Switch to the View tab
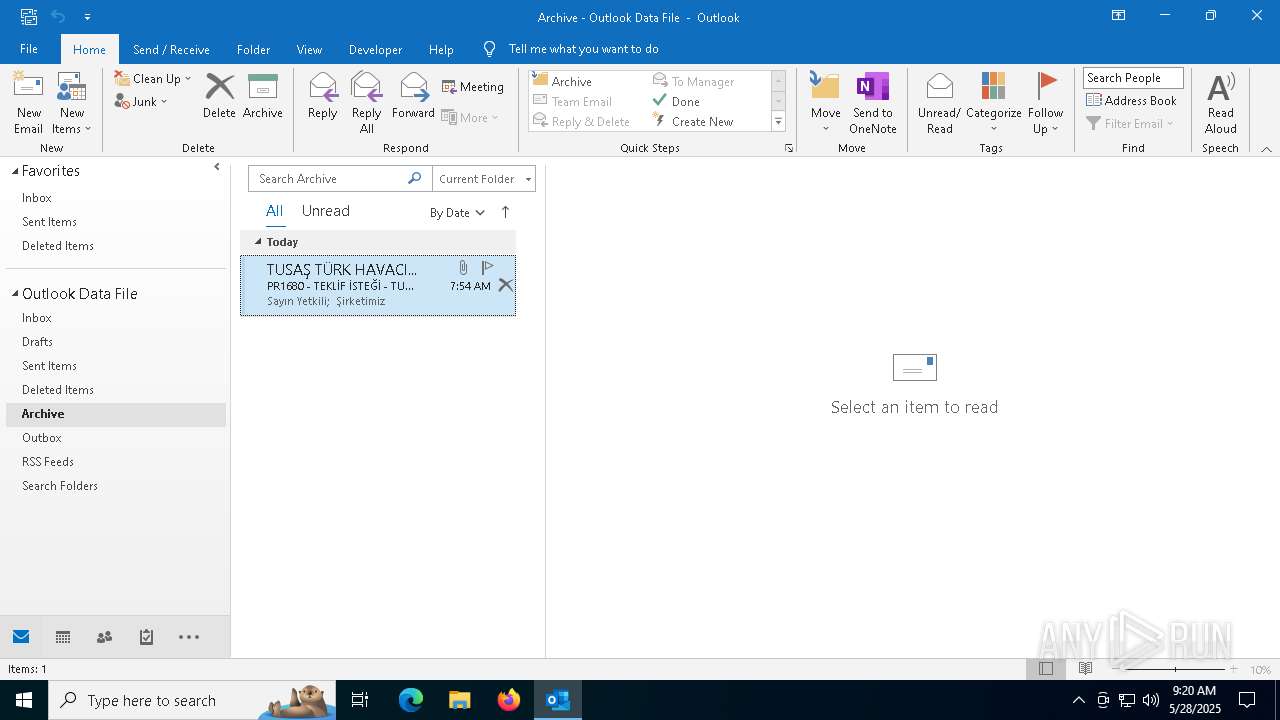Viewport: 1280px width, 720px height. (x=309, y=49)
